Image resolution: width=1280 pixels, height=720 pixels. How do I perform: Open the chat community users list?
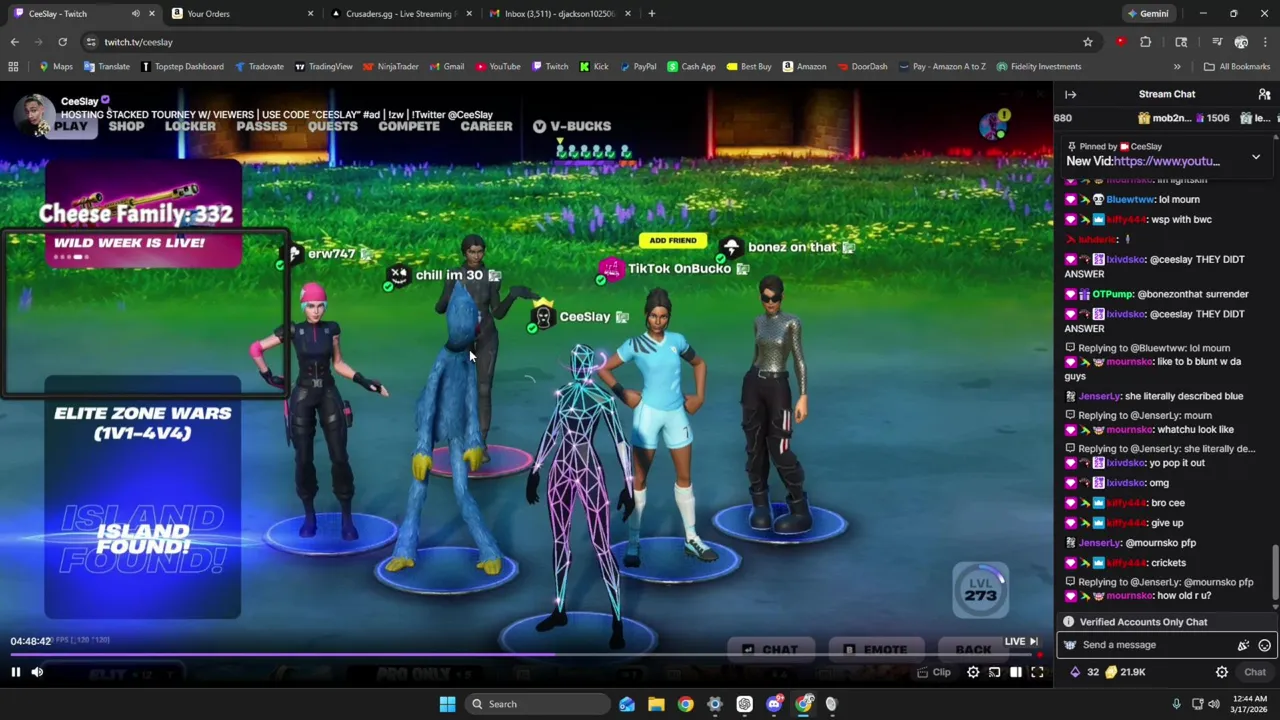tap(1264, 94)
